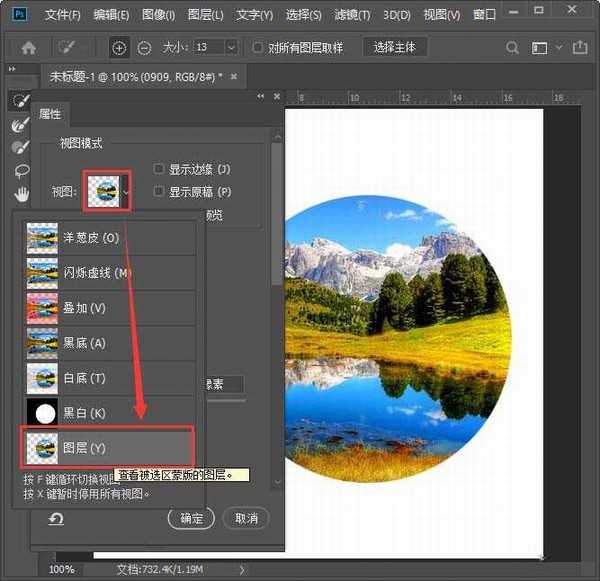Open the brush 大小 dropdown
The image size is (600, 581).
tap(231, 48)
